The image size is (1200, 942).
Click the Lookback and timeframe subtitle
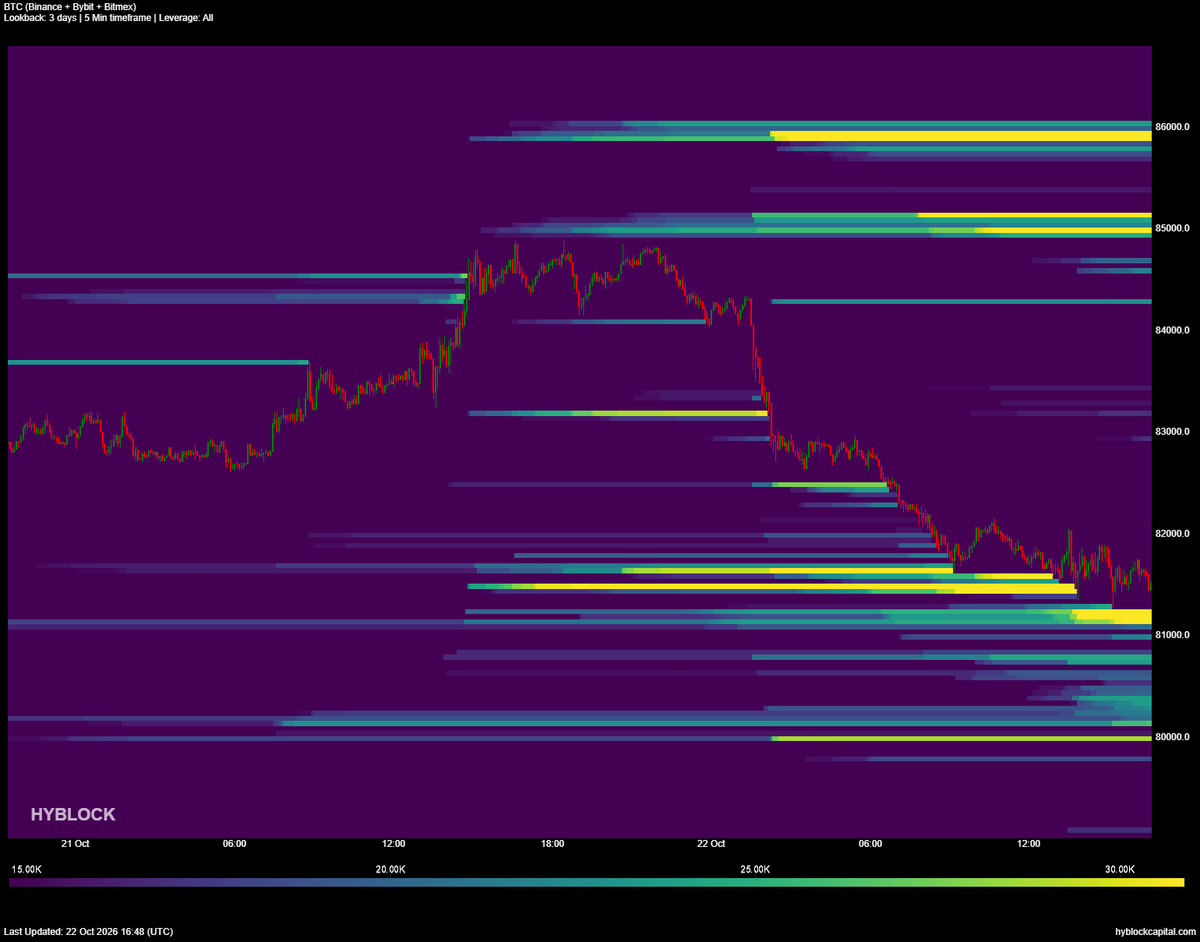point(108,18)
